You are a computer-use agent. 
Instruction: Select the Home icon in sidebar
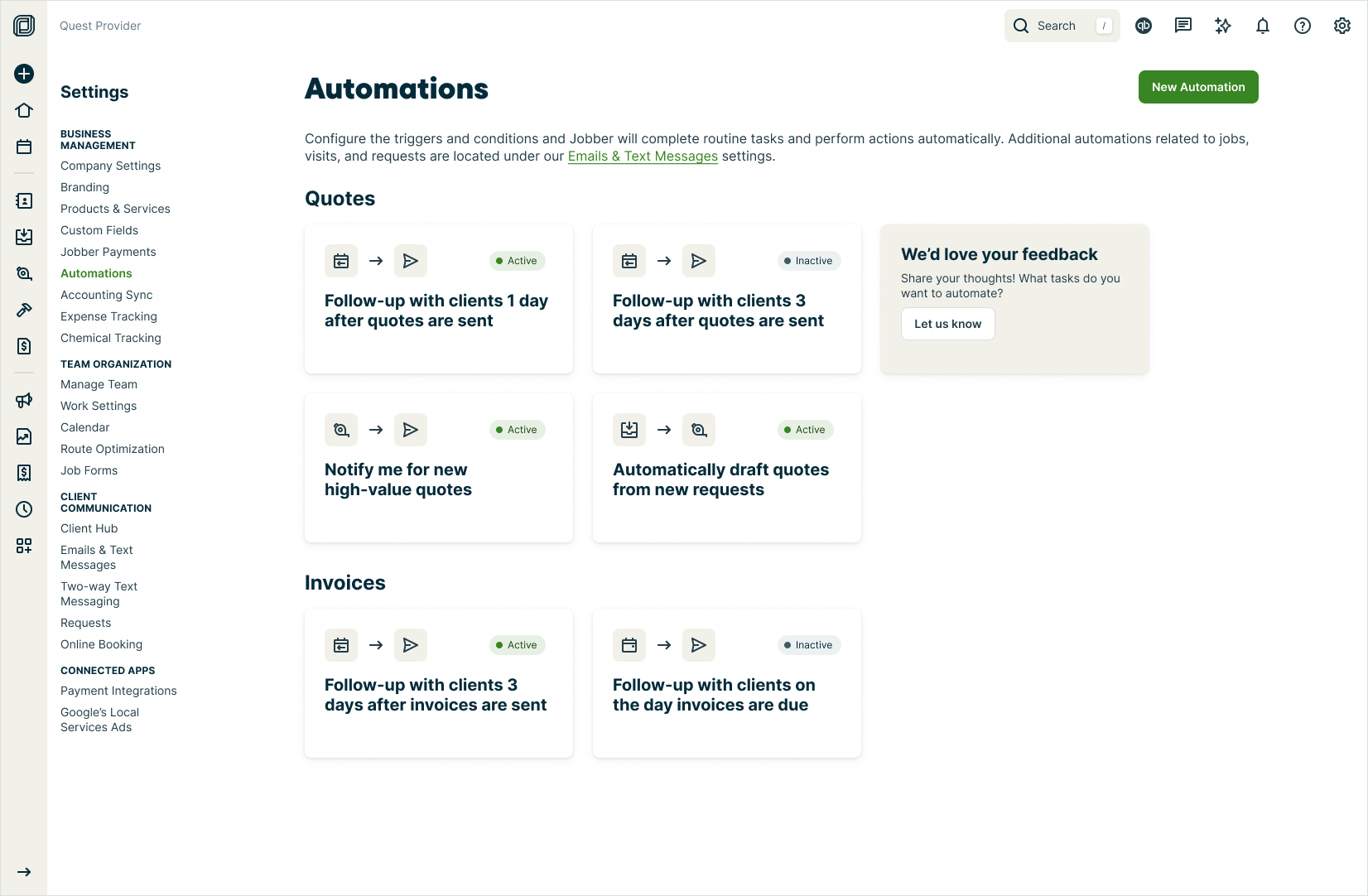coord(24,110)
